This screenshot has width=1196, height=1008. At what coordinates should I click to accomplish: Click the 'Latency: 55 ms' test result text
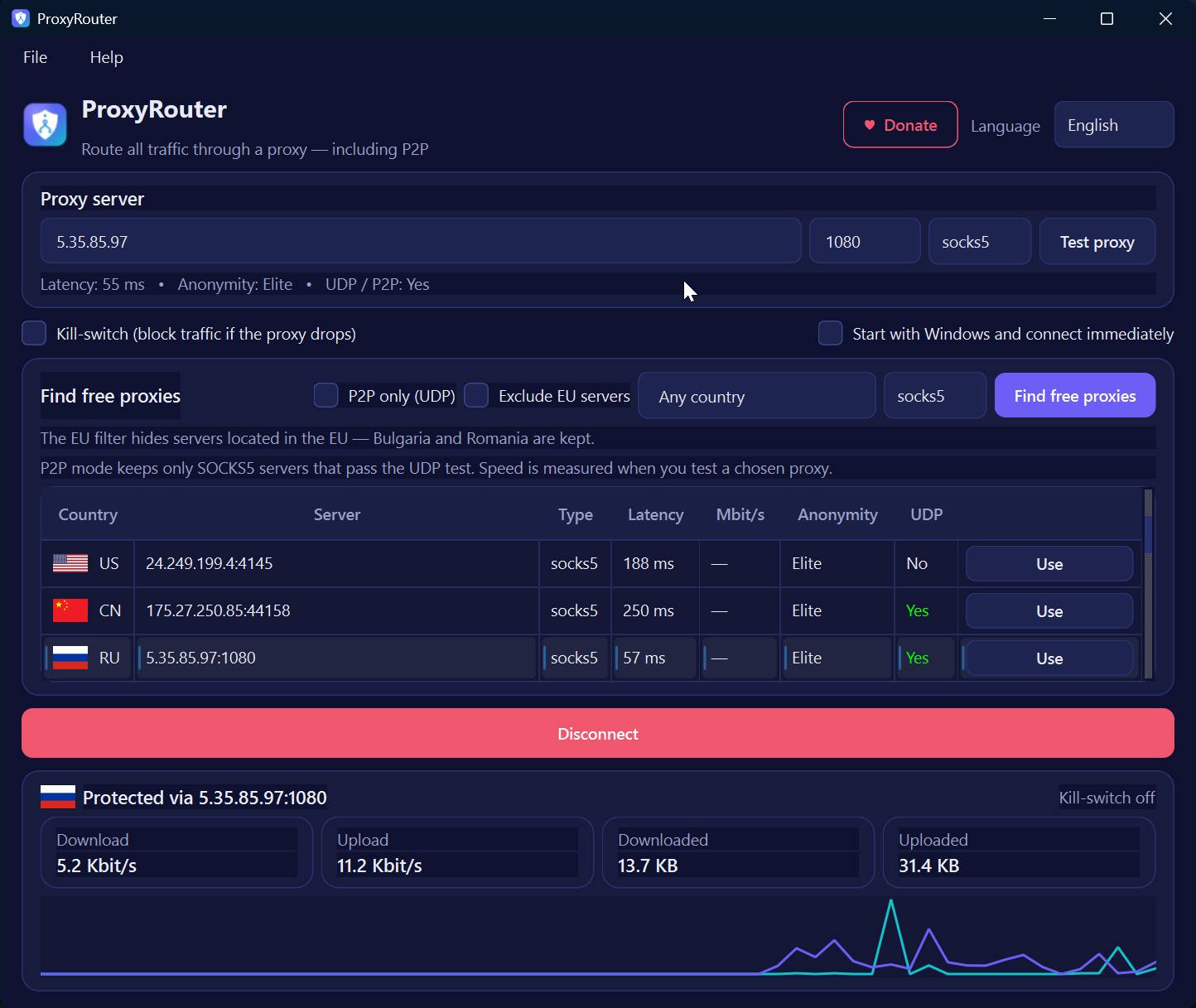[x=93, y=284]
